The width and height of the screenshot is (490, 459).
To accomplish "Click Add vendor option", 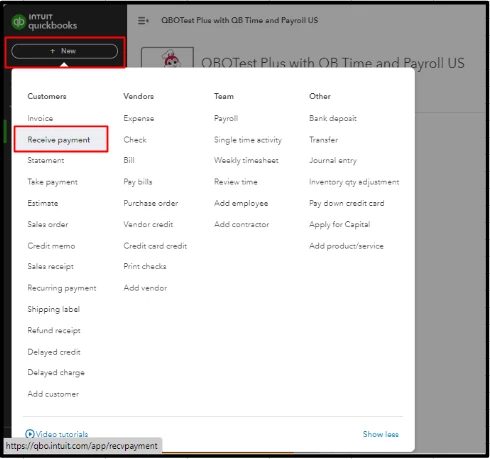I will [x=145, y=288].
